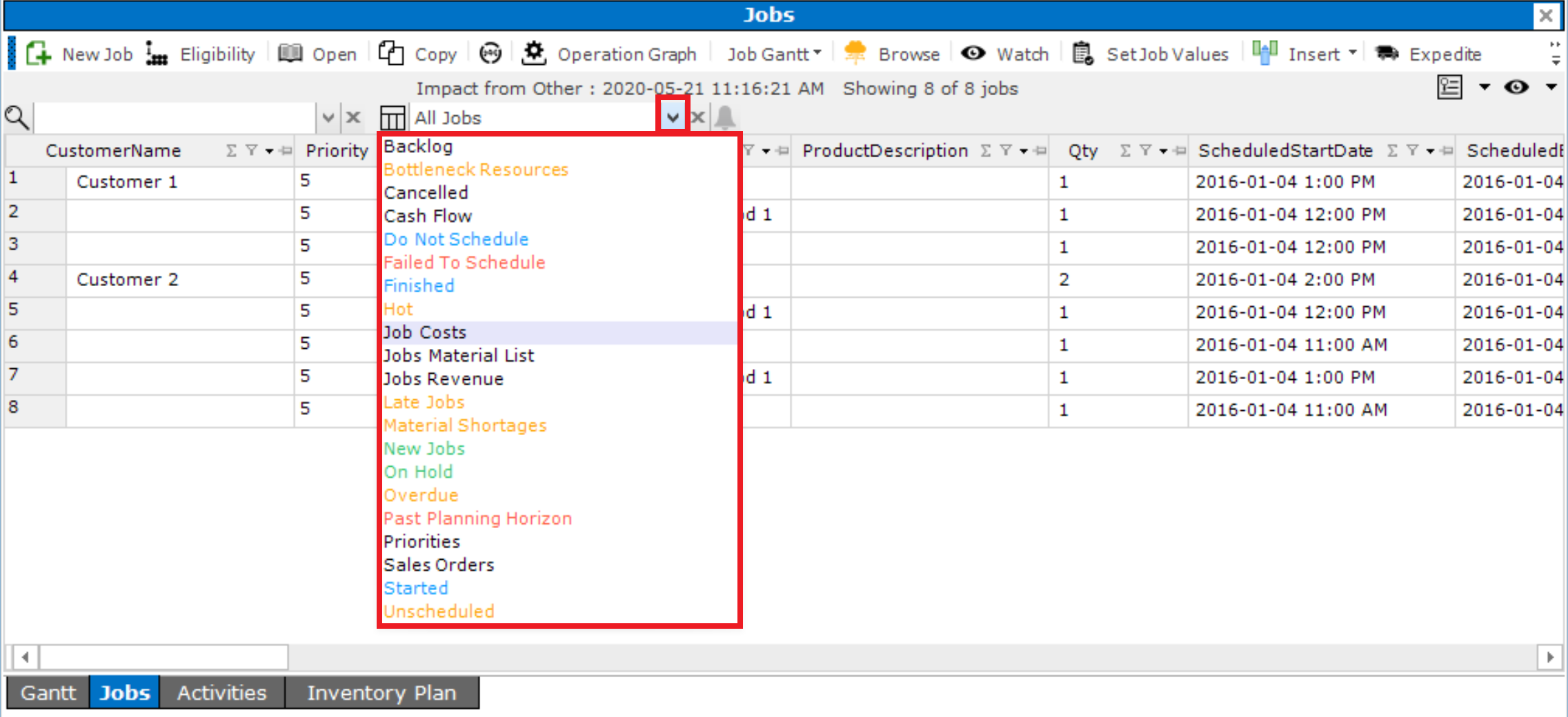Click the Watch eye icon
The height and width of the screenshot is (717, 1568).
click(973, 53)
